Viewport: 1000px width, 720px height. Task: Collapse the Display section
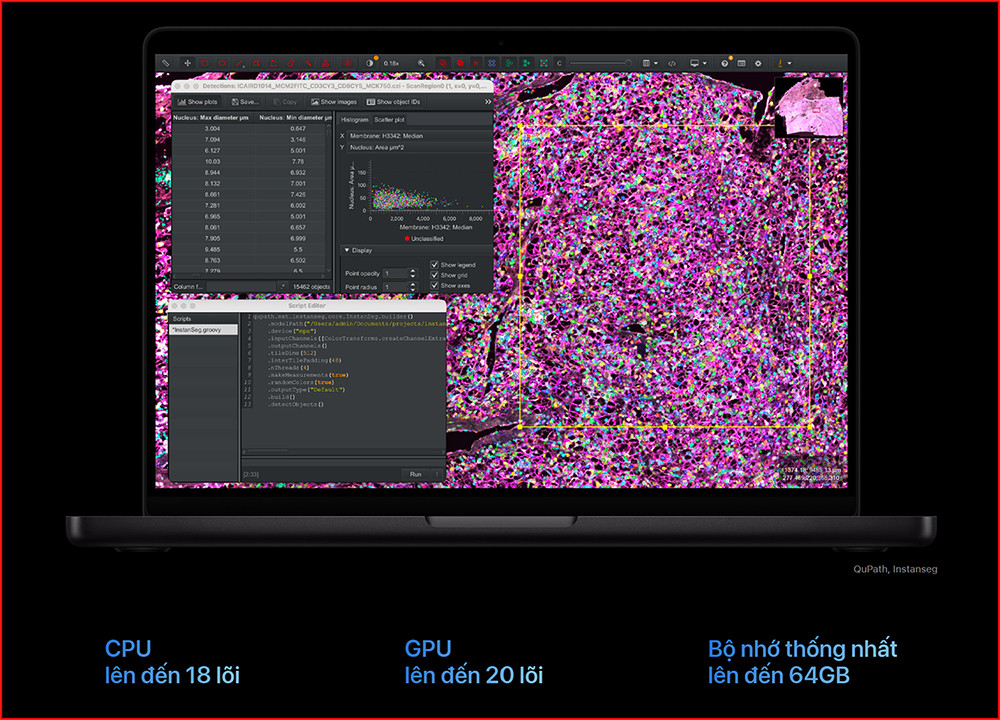coord(347,251)
